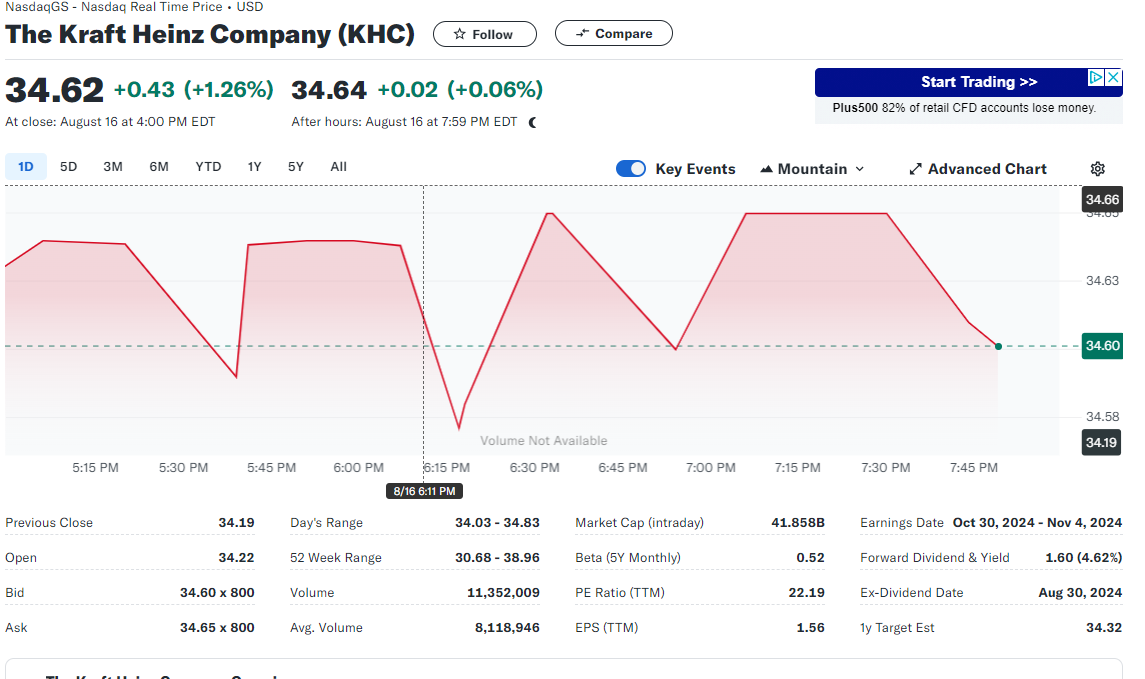The width and height of the screenshot is (1145, 679).
Task: Switch to 5D time range
Action: point(68,167)
